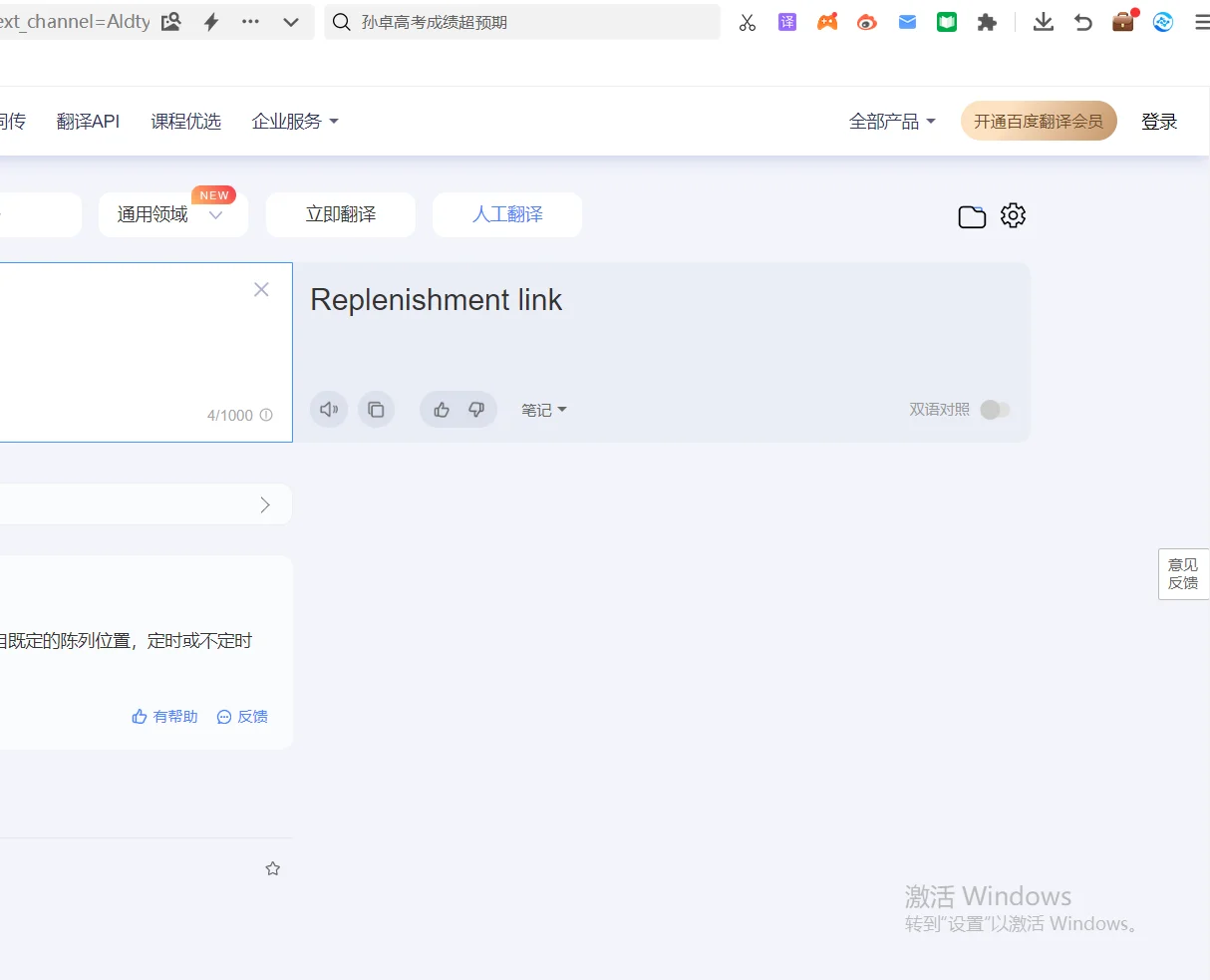Open the browser downloads icon

point(1044,22)
